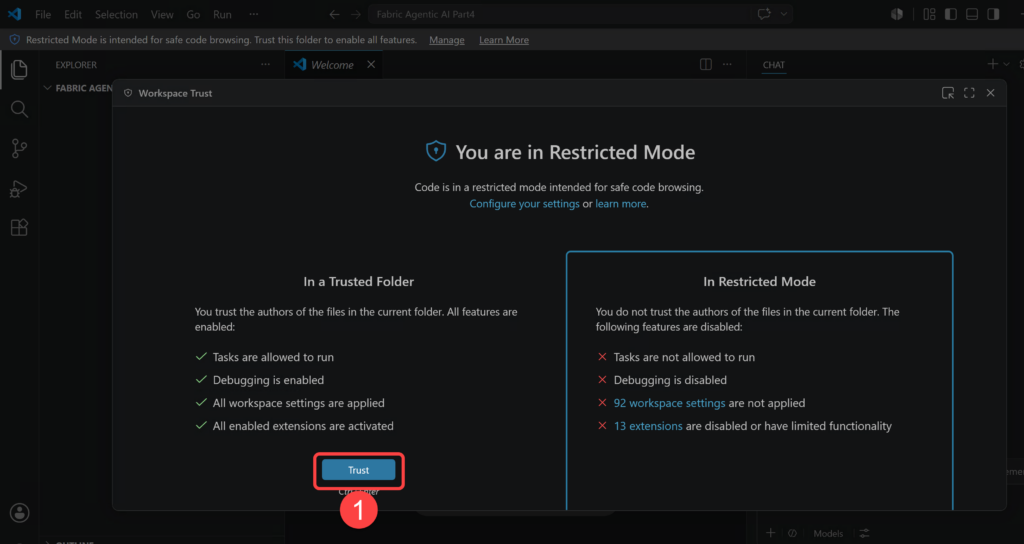Open the View menu
This screenshot has height=544, width=1024.
162,14
